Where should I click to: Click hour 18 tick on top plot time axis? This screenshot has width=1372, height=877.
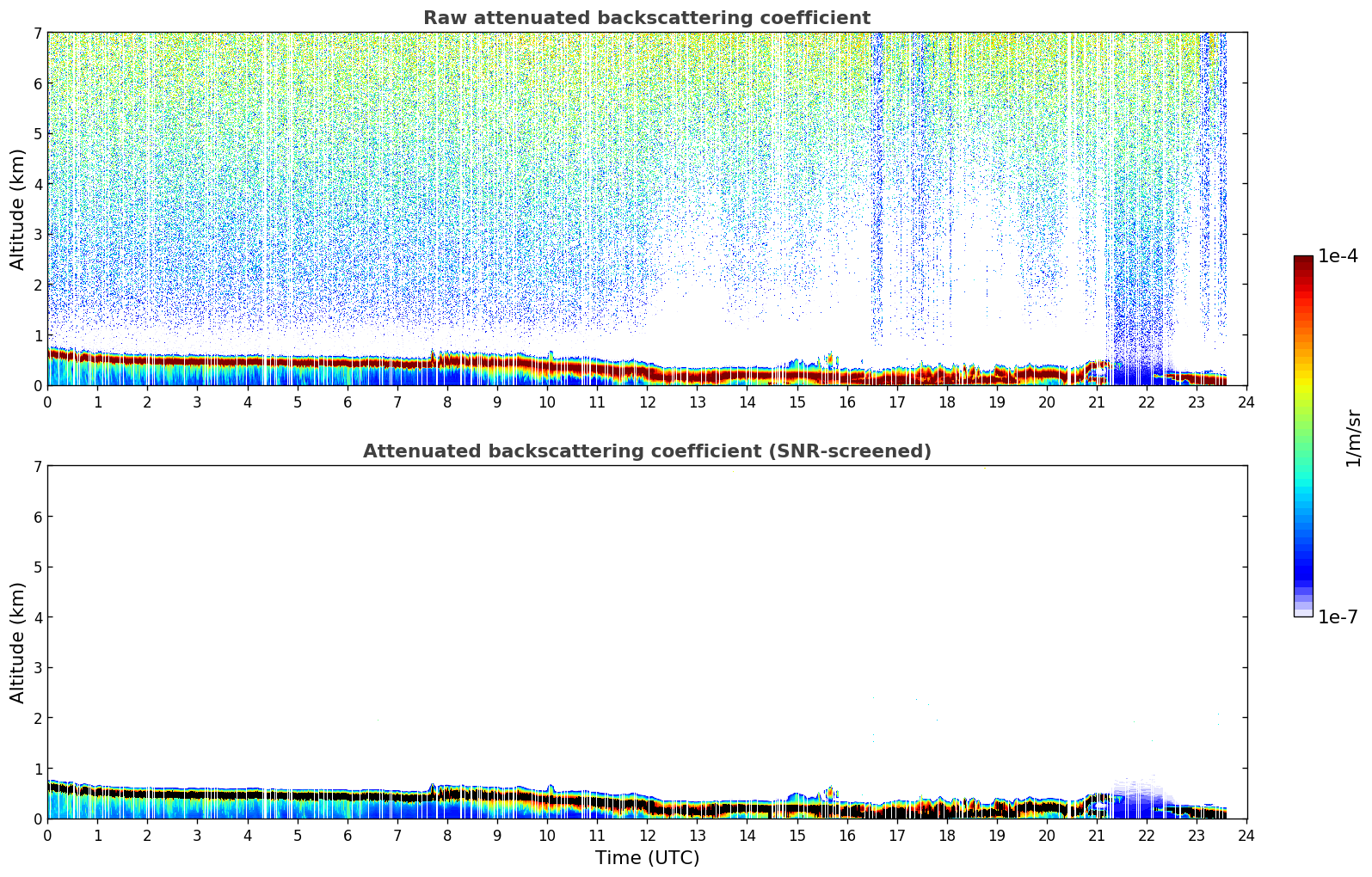pyautogui.click(x=946, y=402)
